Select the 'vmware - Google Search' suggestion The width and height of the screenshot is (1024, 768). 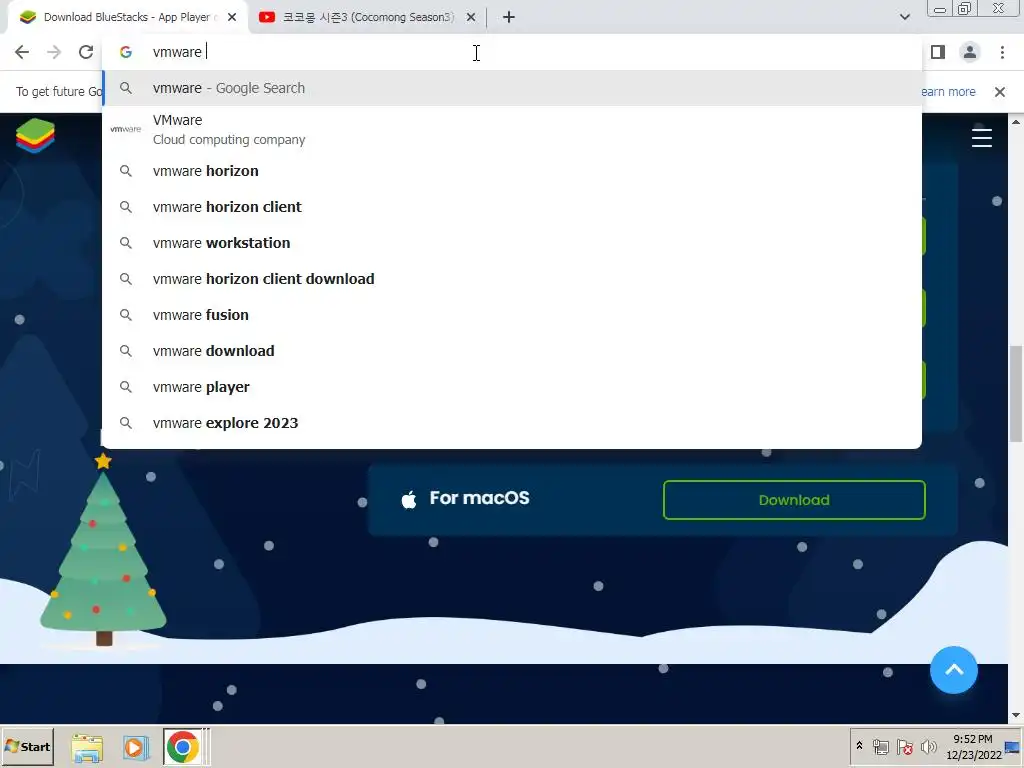[512, 88]
